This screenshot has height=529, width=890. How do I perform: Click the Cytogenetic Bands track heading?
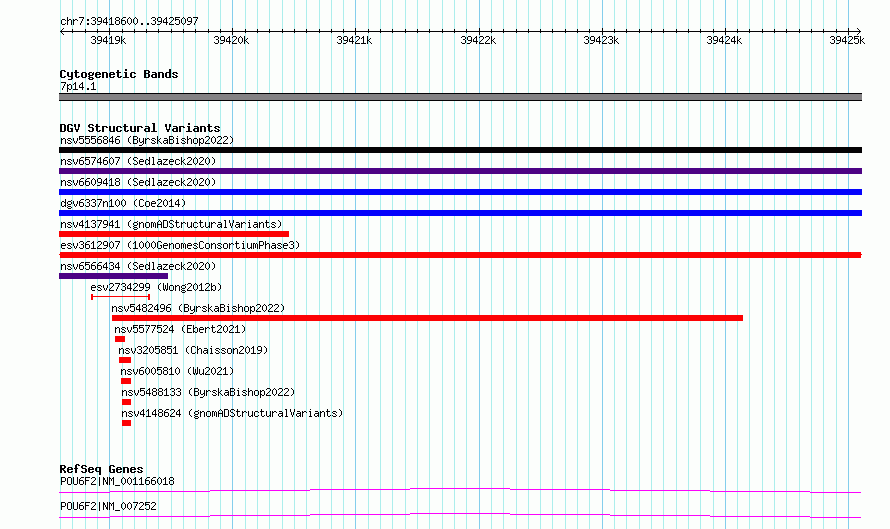[x=119, y=74]
